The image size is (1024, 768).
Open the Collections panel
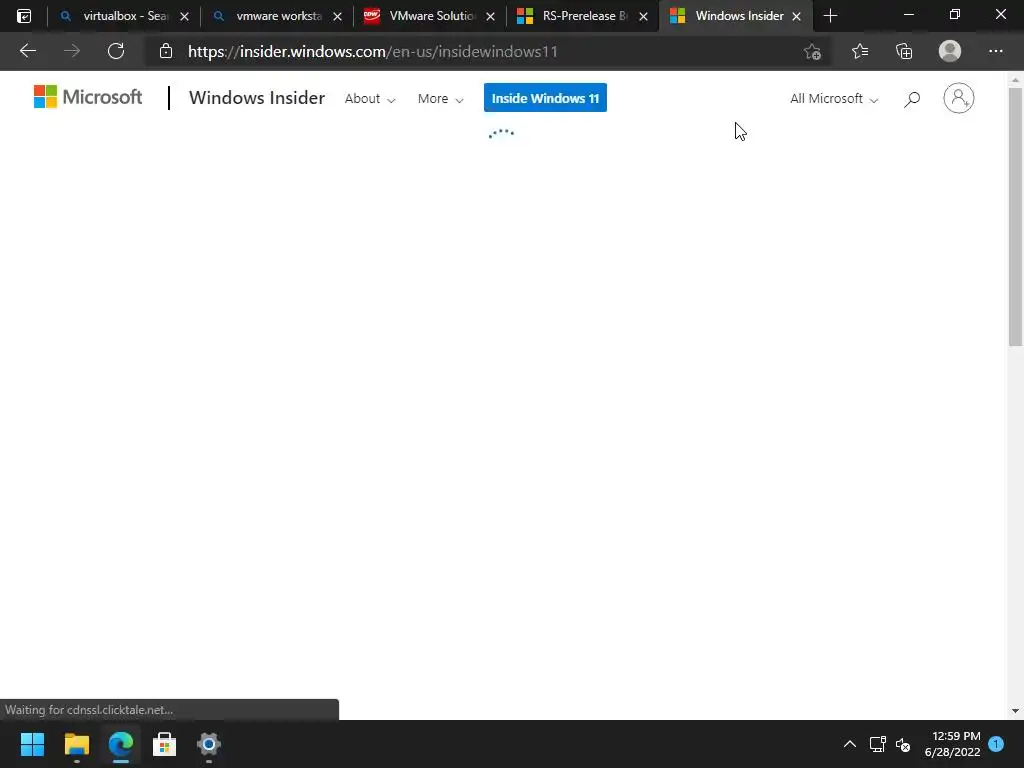(x=904, y=51)
